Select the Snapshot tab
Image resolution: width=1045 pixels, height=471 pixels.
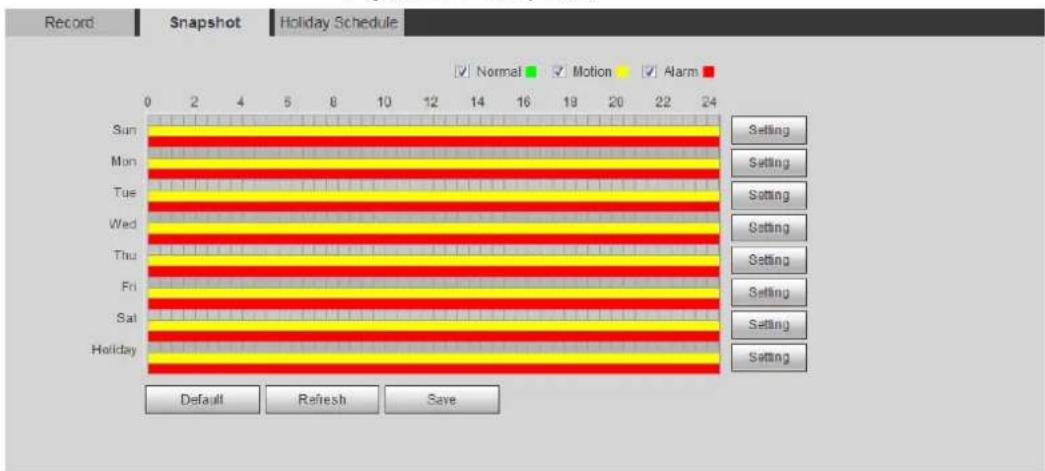pos(205,23)
